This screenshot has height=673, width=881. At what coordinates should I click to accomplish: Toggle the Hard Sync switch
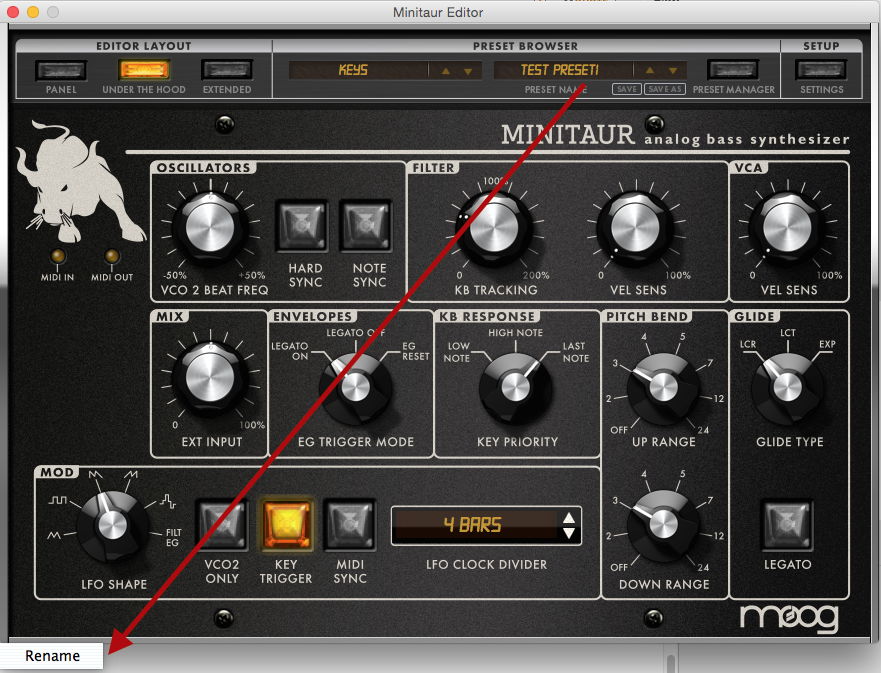(303, 225)
